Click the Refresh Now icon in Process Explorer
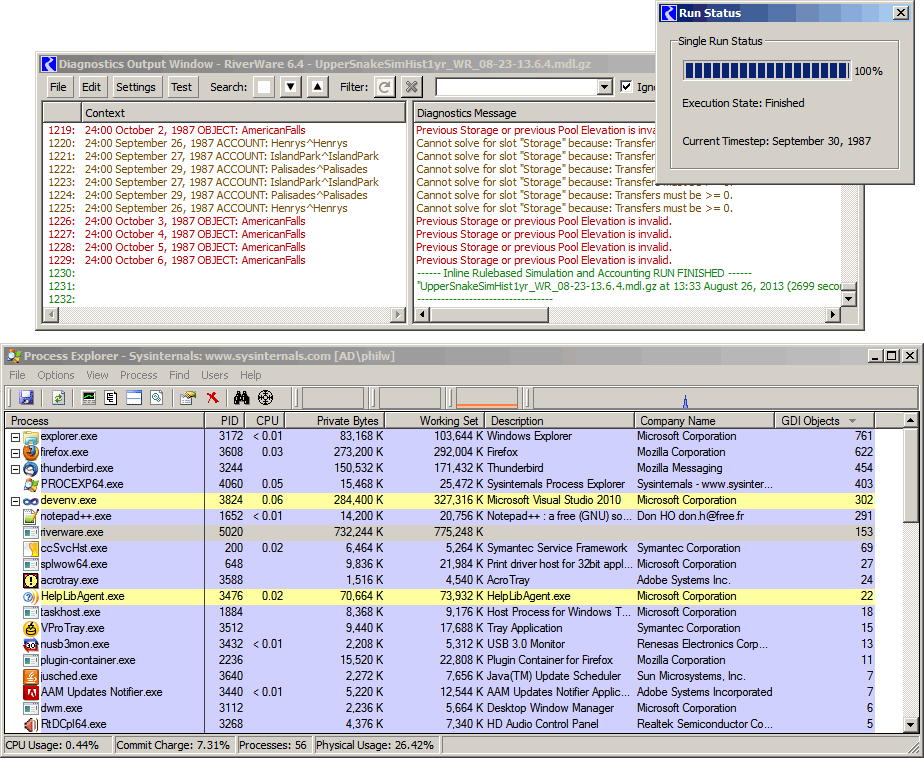924x758 pixels. 58,398
